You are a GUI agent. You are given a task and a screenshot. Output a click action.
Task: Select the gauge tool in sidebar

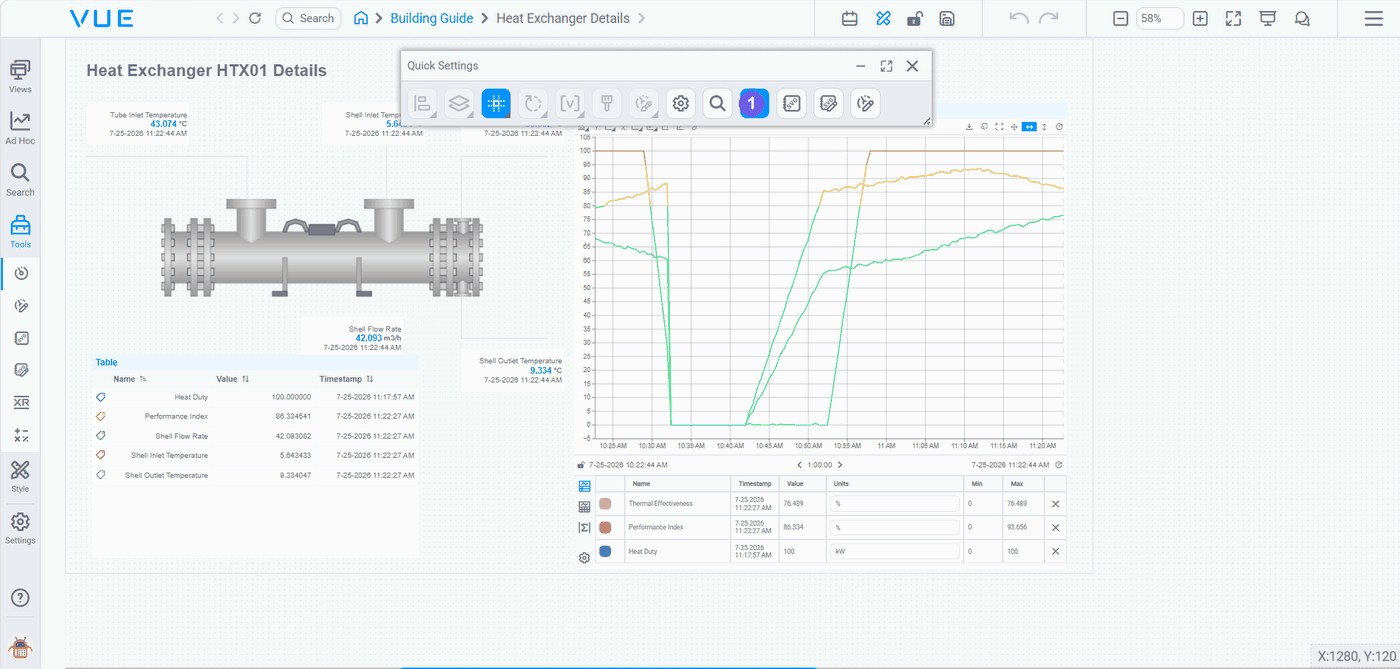(x=21, y=273)
